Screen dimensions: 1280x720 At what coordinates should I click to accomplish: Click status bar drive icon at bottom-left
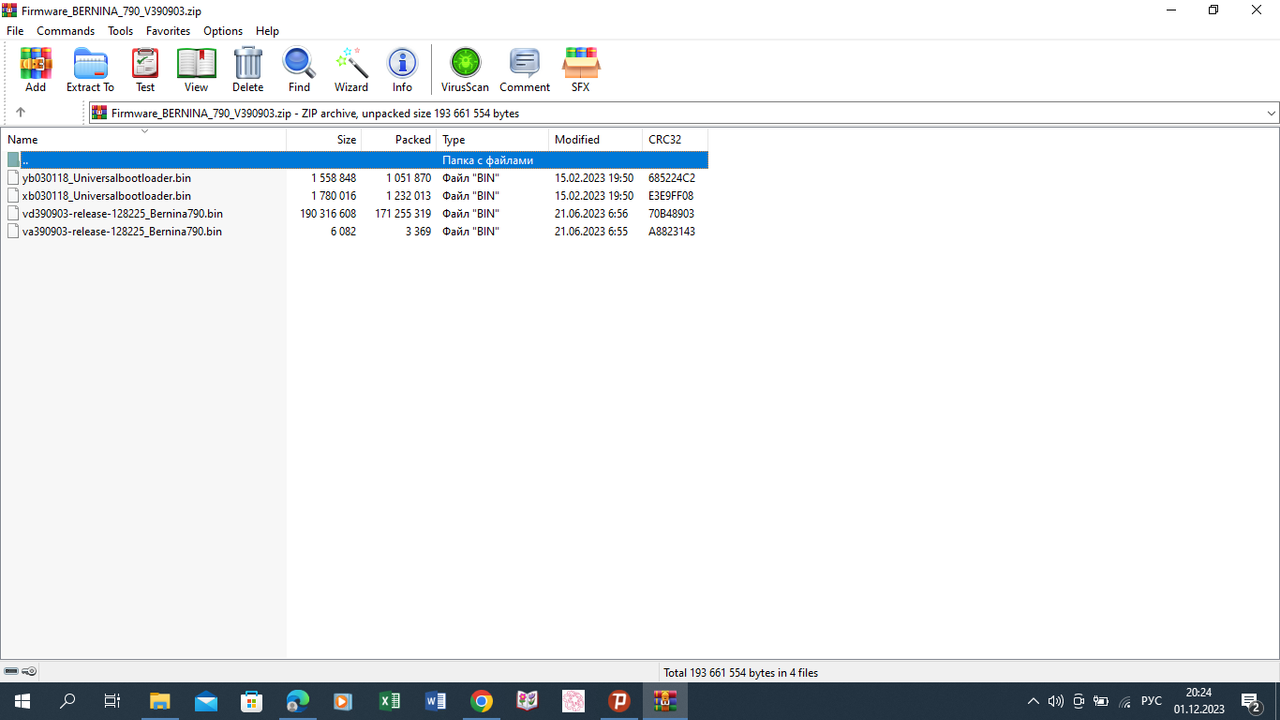click(x=11, y=671)
